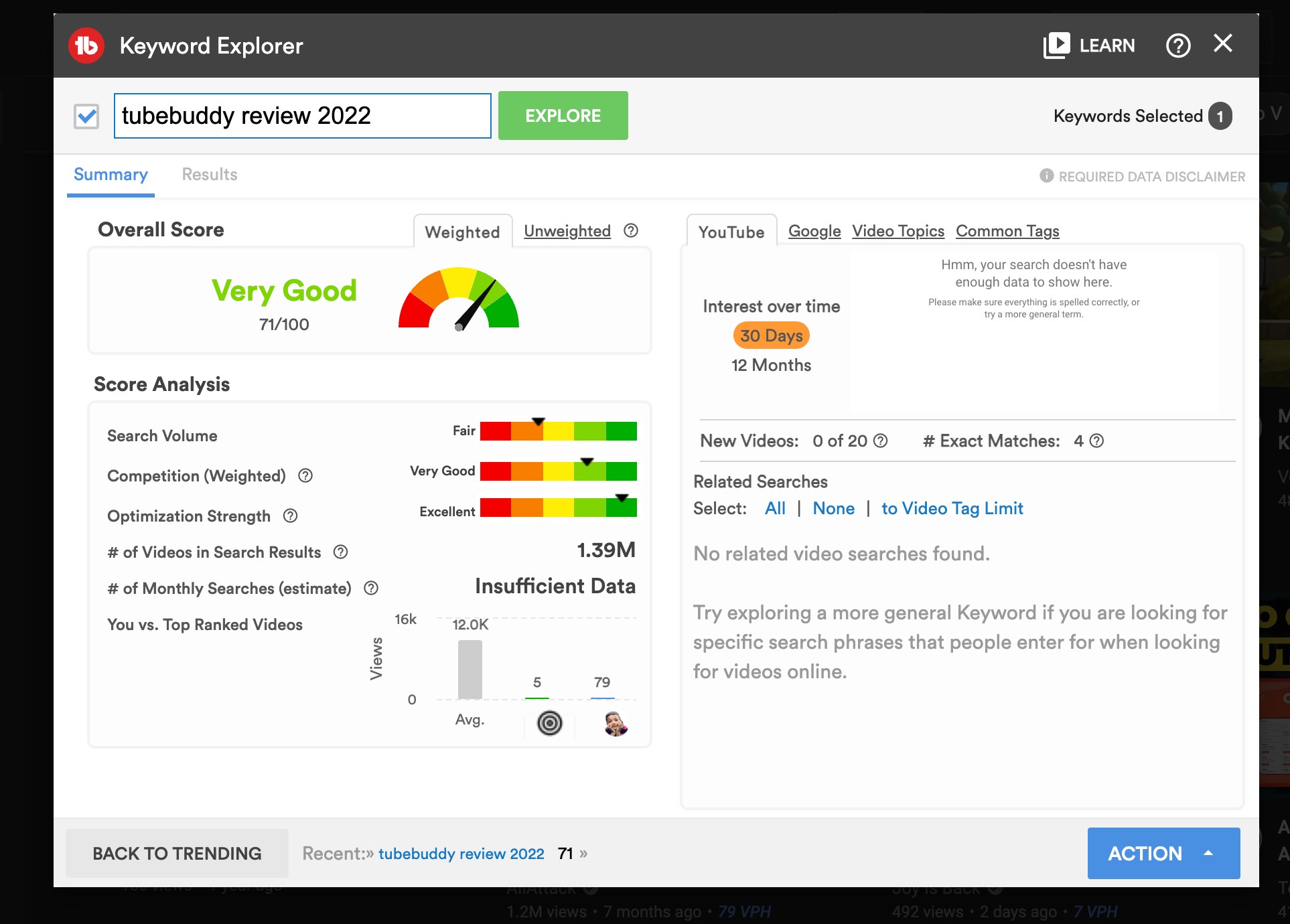This screenshot has width=1290, height=924.
Task: Open the ACTION dropdown menu
Action: tap(1163, 853)
